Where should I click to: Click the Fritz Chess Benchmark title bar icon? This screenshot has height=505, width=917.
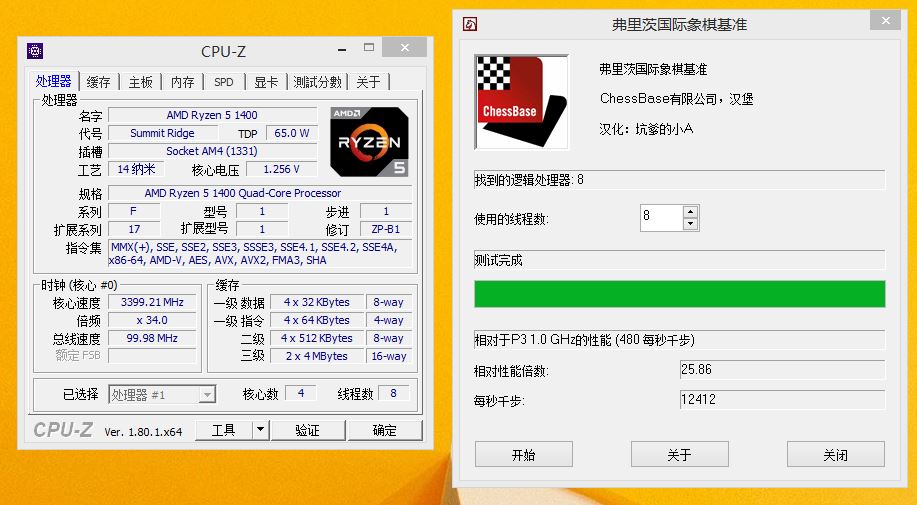pyautogui.click(x=470, y=24)
